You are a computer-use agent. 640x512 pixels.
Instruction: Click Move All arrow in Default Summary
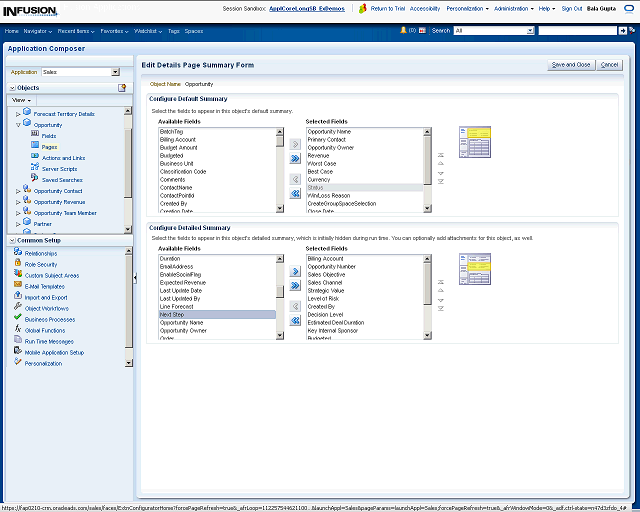(295, 159)
